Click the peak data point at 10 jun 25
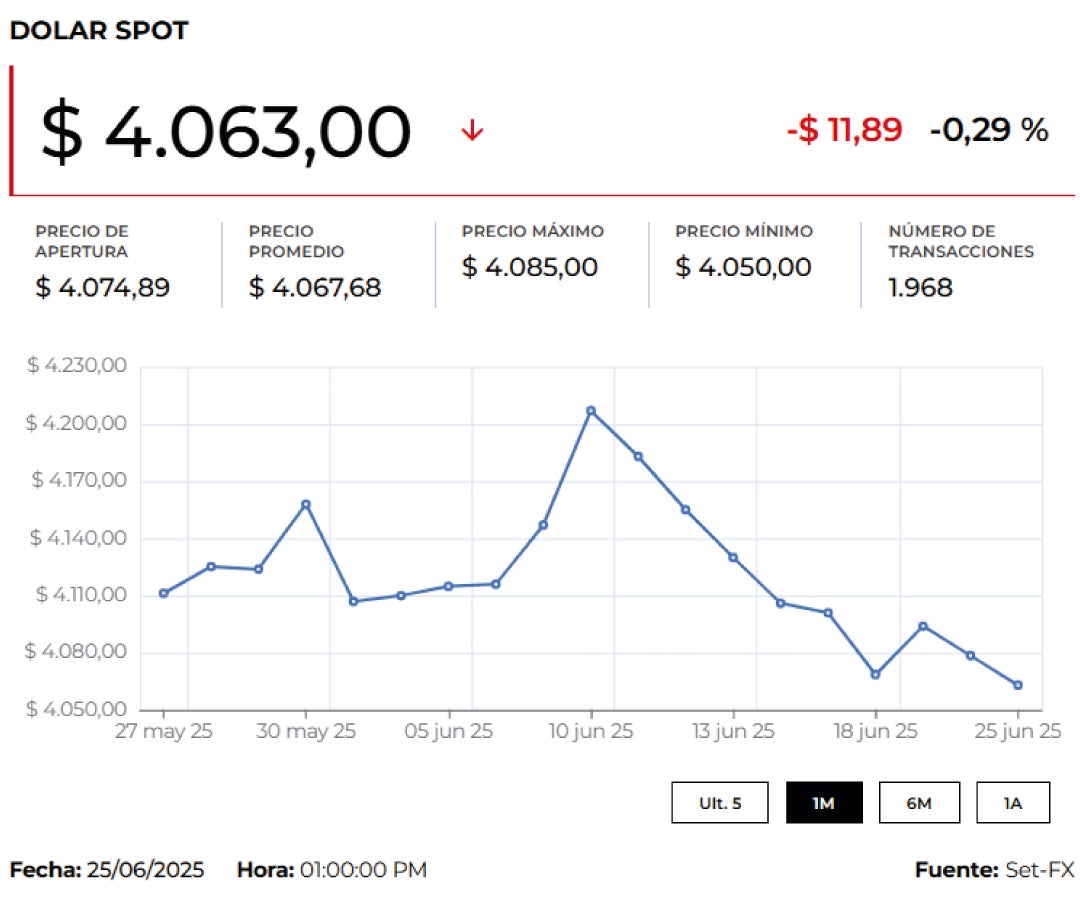The width and height of the screenshot is (1080, 900). pyautogui.click(x=591, y=411)
